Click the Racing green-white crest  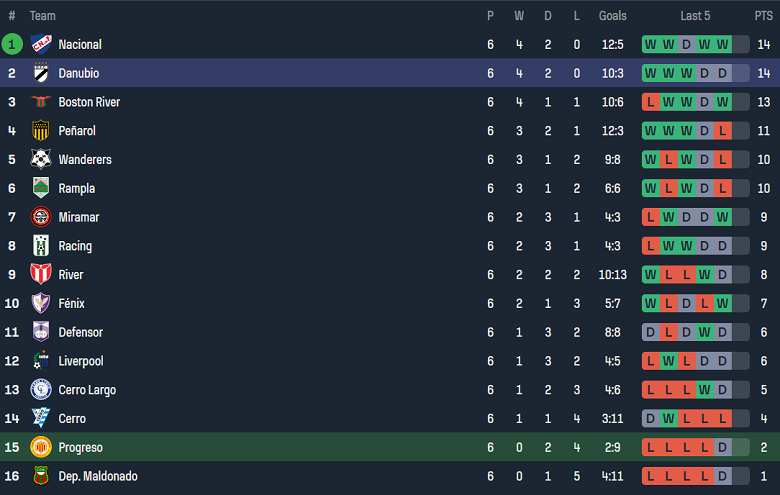[x=41, y=246]
